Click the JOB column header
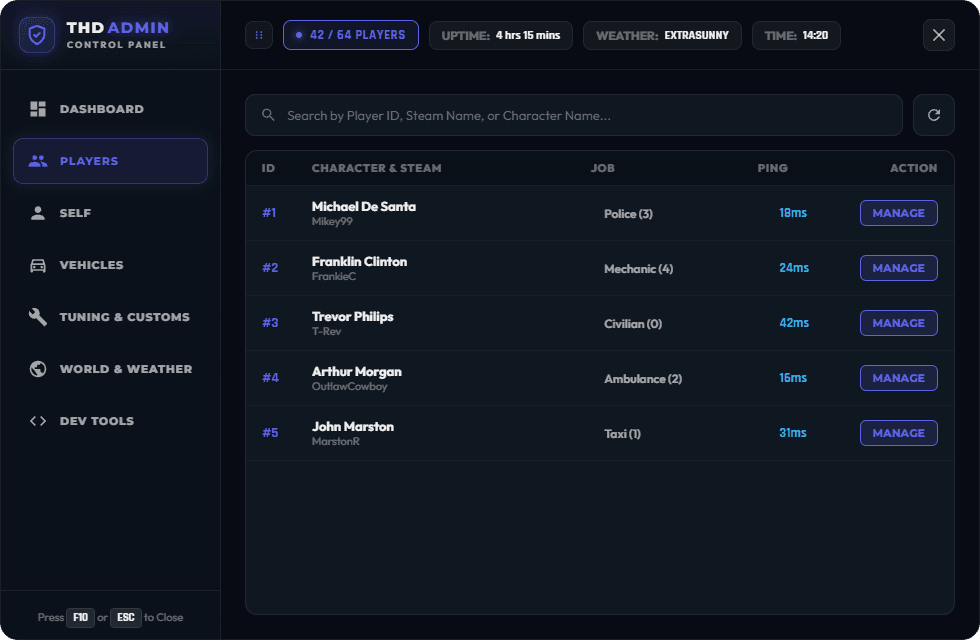980x640 pixels. [x=602, y=168]
